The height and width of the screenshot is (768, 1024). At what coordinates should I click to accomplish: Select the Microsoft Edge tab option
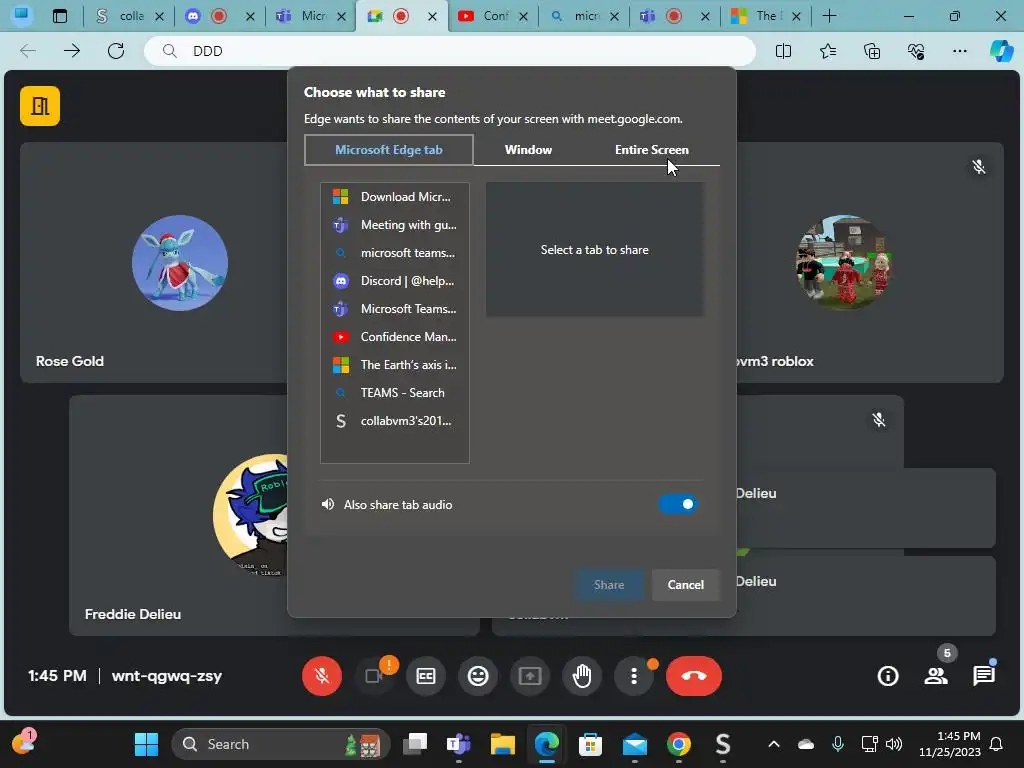[389, 150]
